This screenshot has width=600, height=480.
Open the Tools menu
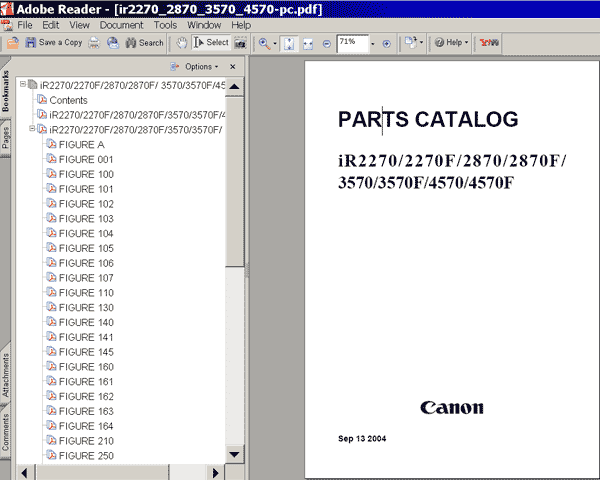pos(165,25)
